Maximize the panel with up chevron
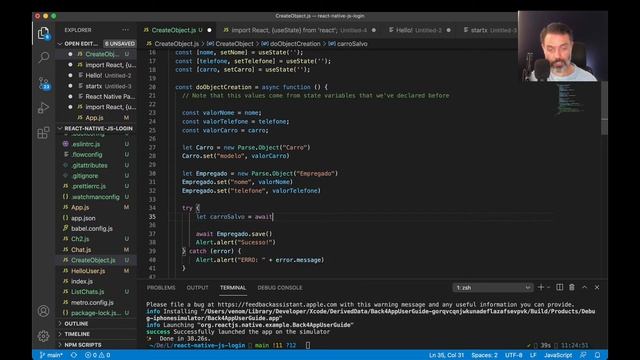 [x=584, y=287]
